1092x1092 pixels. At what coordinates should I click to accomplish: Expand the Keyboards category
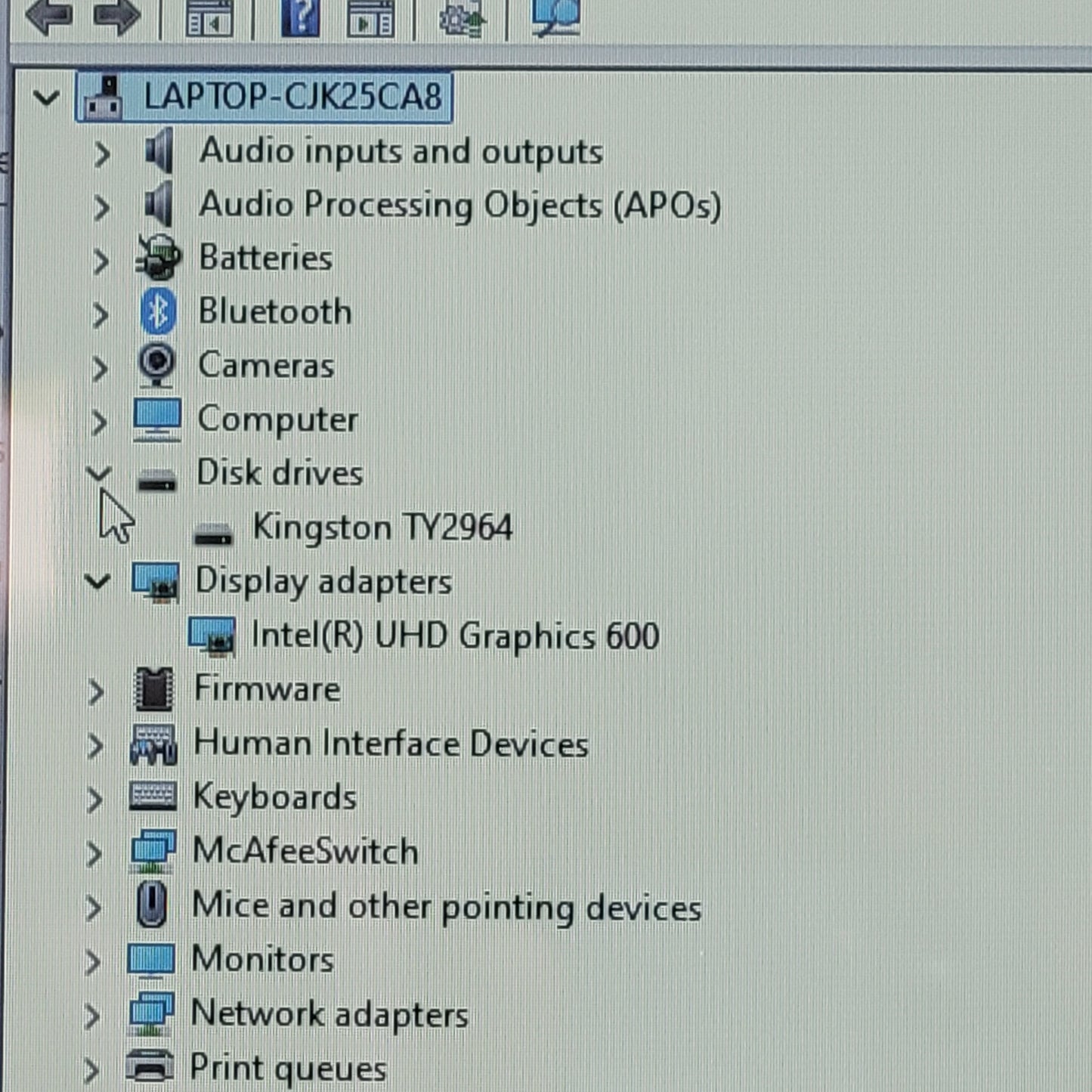point(94,799)
